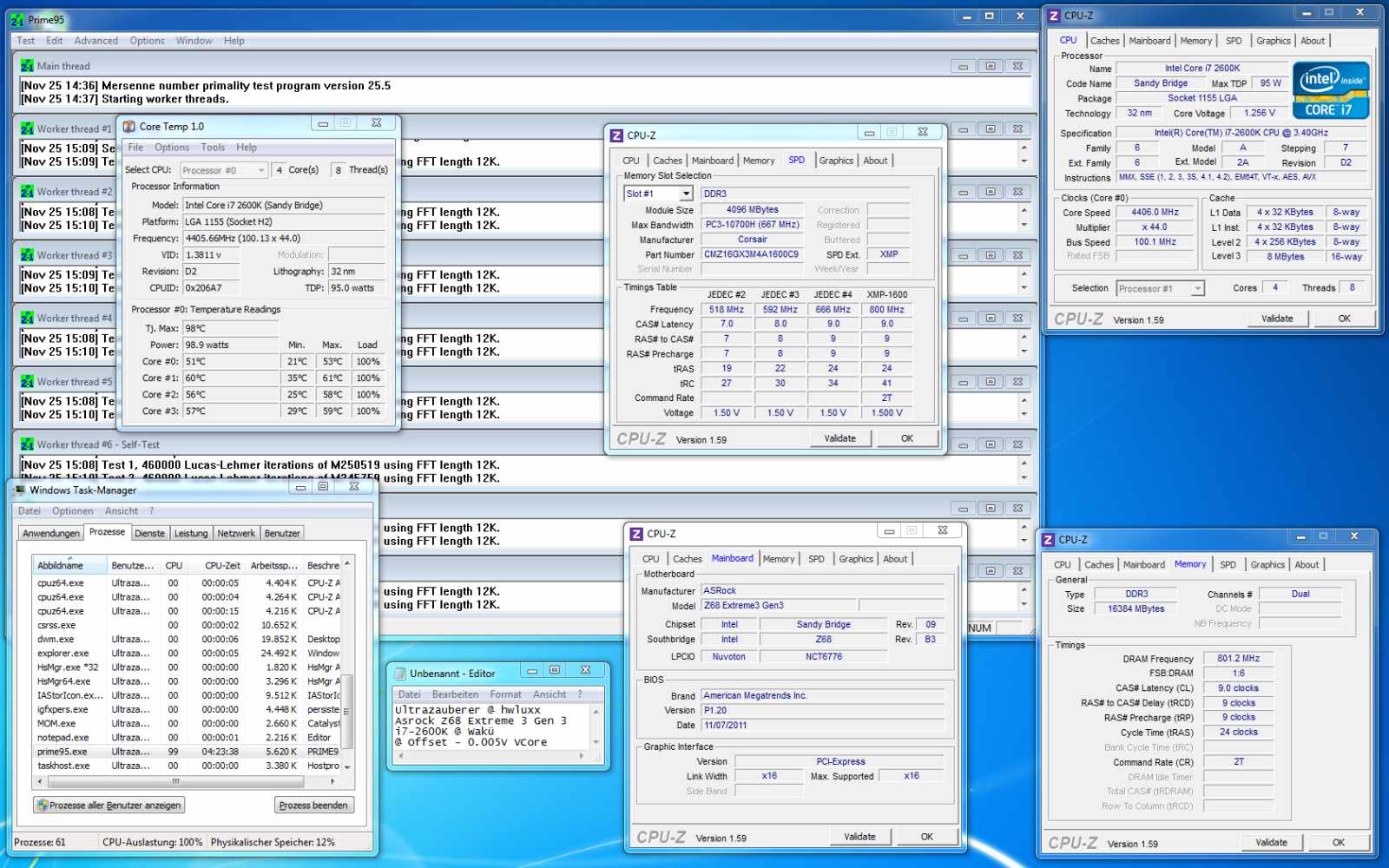
Task: Click the 98.9 watts Power reading in Core Temp
Action: [x=230, y=345]
